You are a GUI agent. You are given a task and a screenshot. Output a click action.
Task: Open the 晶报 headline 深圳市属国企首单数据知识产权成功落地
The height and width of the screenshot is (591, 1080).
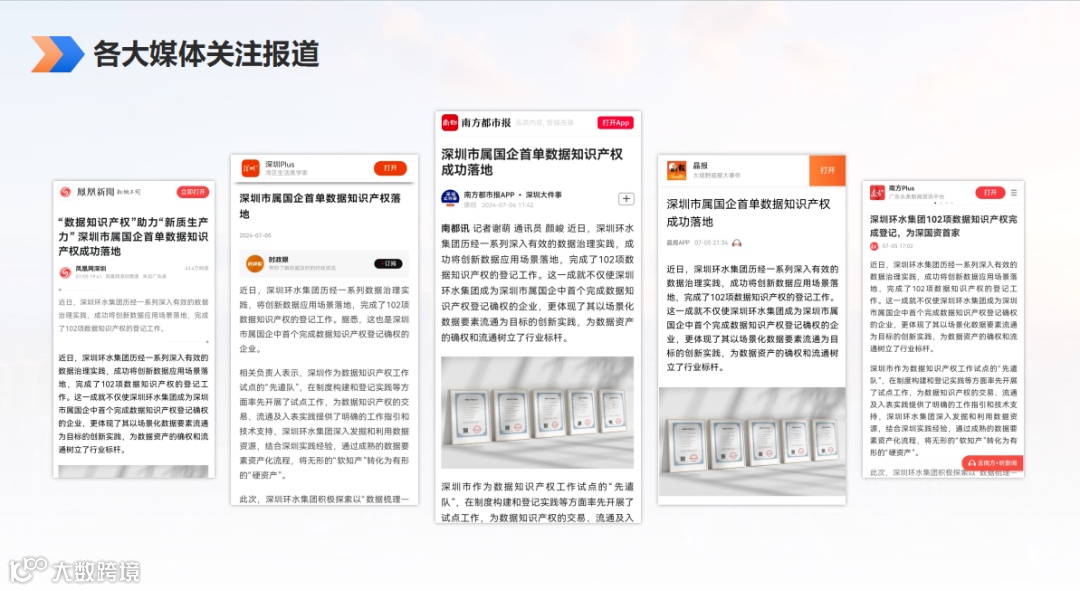(749, 213)
